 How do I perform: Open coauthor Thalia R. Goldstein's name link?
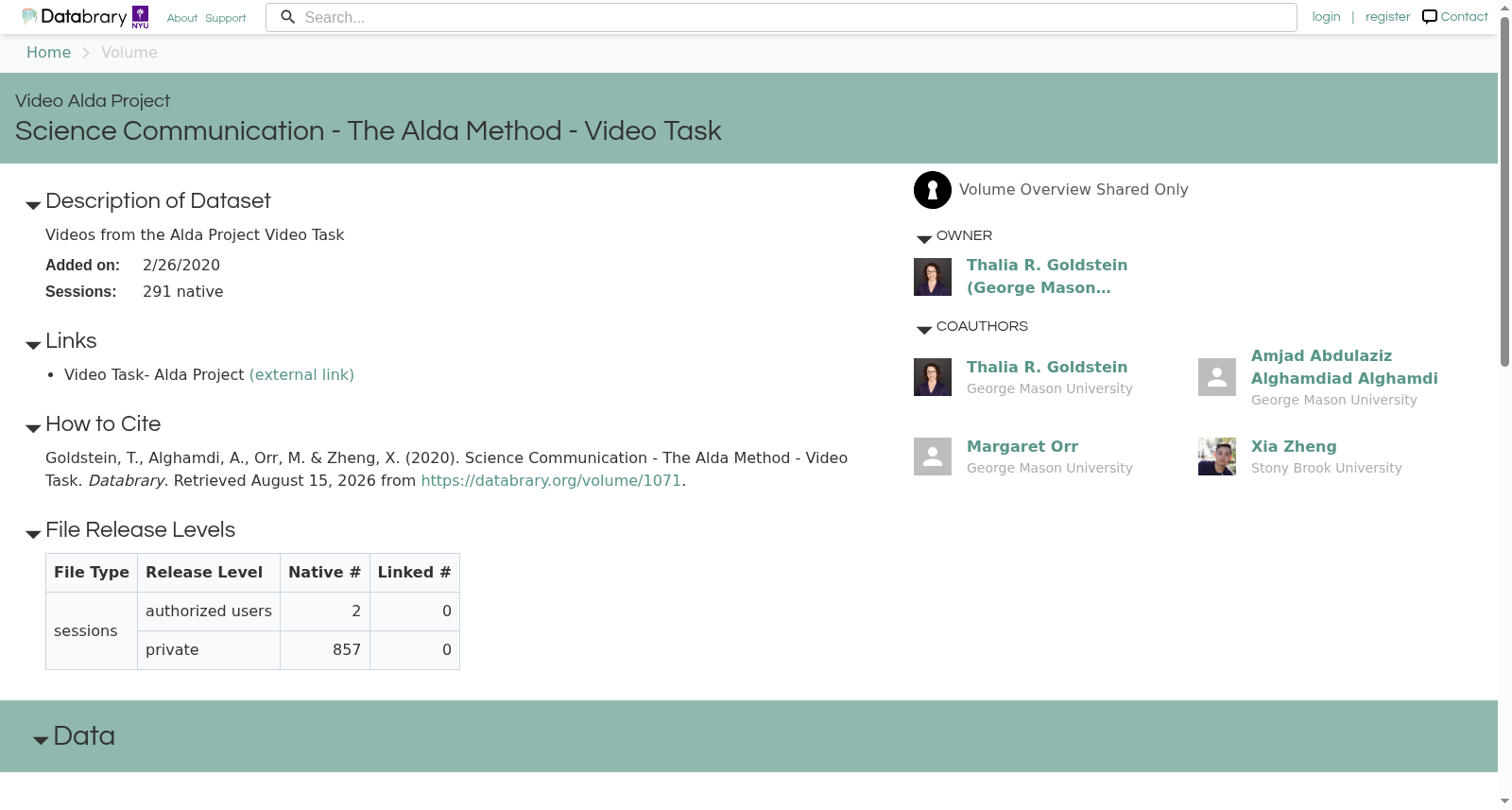pyautogui.click(x=1047, y=368)
